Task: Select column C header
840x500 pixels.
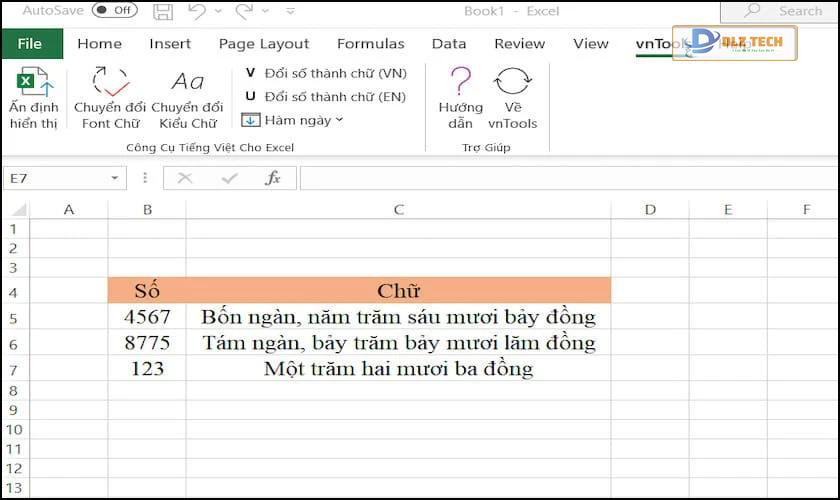Action: tap(399, 210)
